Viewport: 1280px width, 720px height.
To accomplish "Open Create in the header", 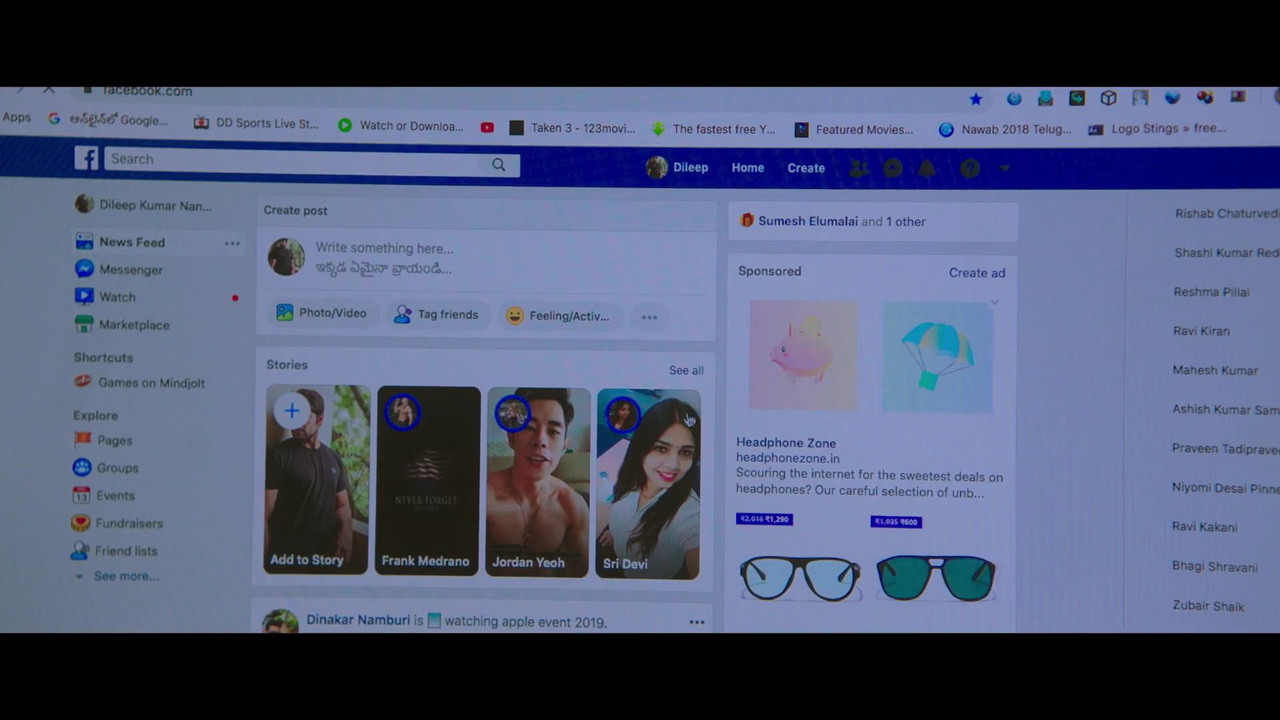I will click(x=806, y=168).
